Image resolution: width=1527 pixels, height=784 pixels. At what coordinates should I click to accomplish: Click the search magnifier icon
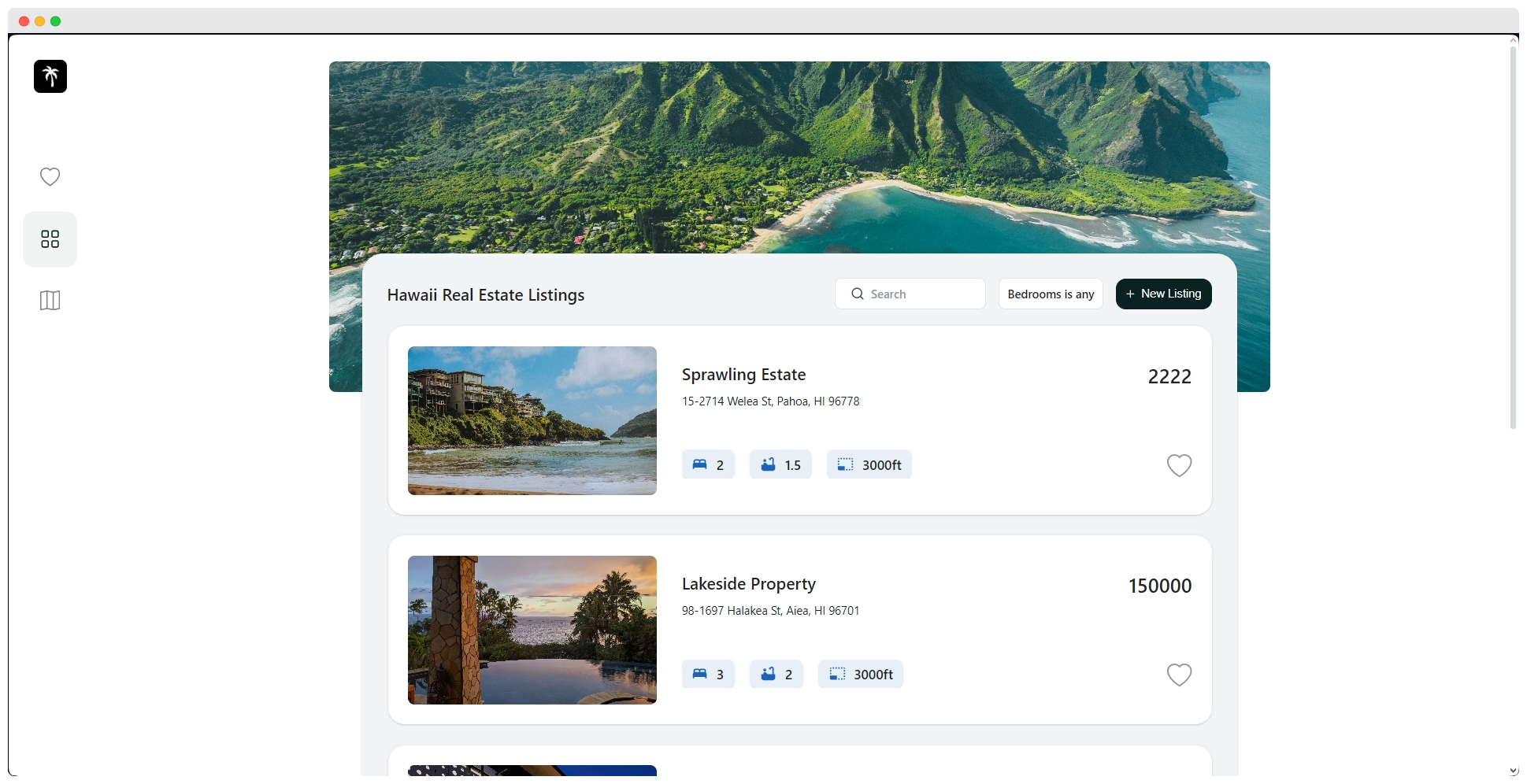coord(858,294)
